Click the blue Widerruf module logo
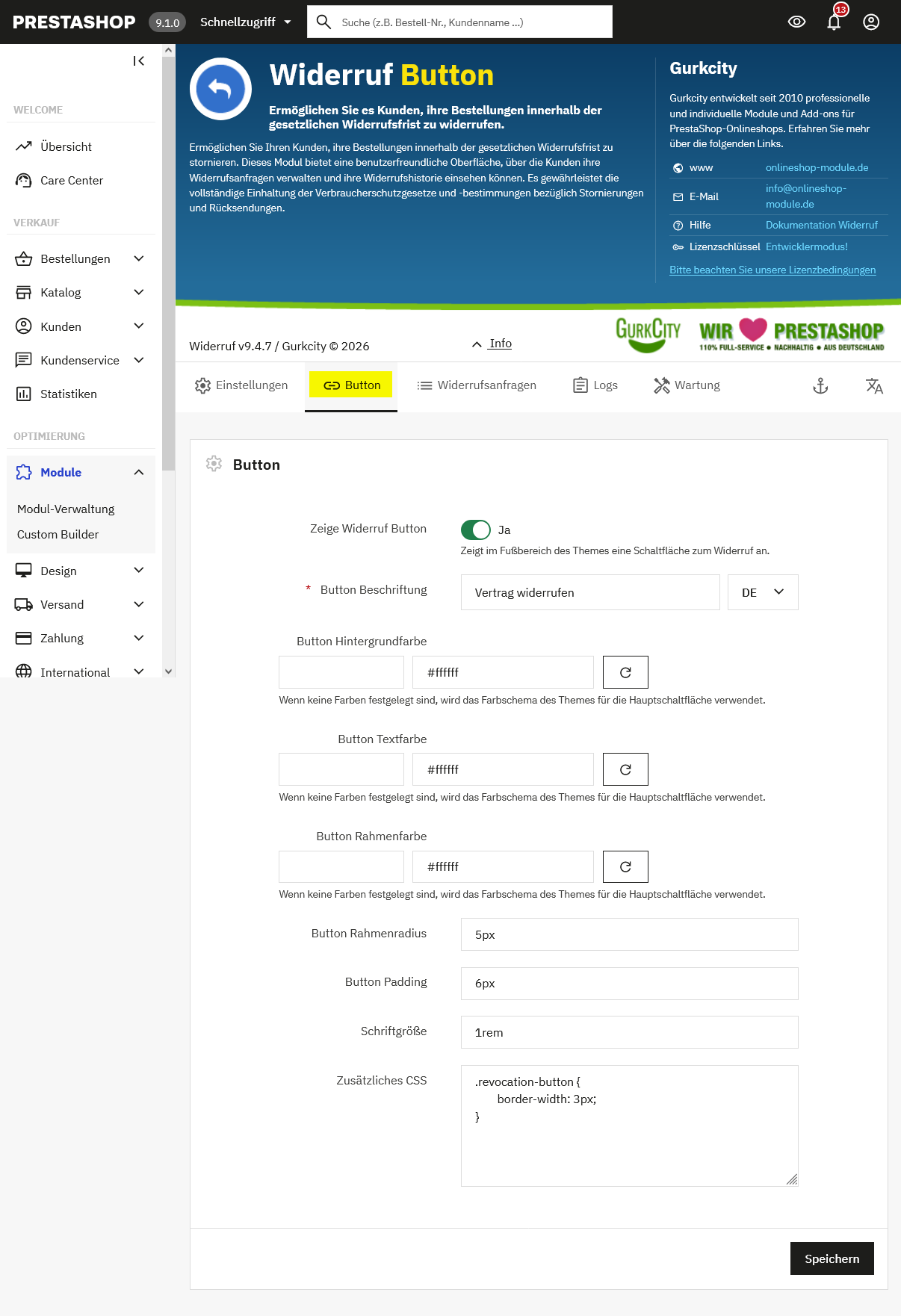This screenshot has height=1316, width=901. (220, 89)
